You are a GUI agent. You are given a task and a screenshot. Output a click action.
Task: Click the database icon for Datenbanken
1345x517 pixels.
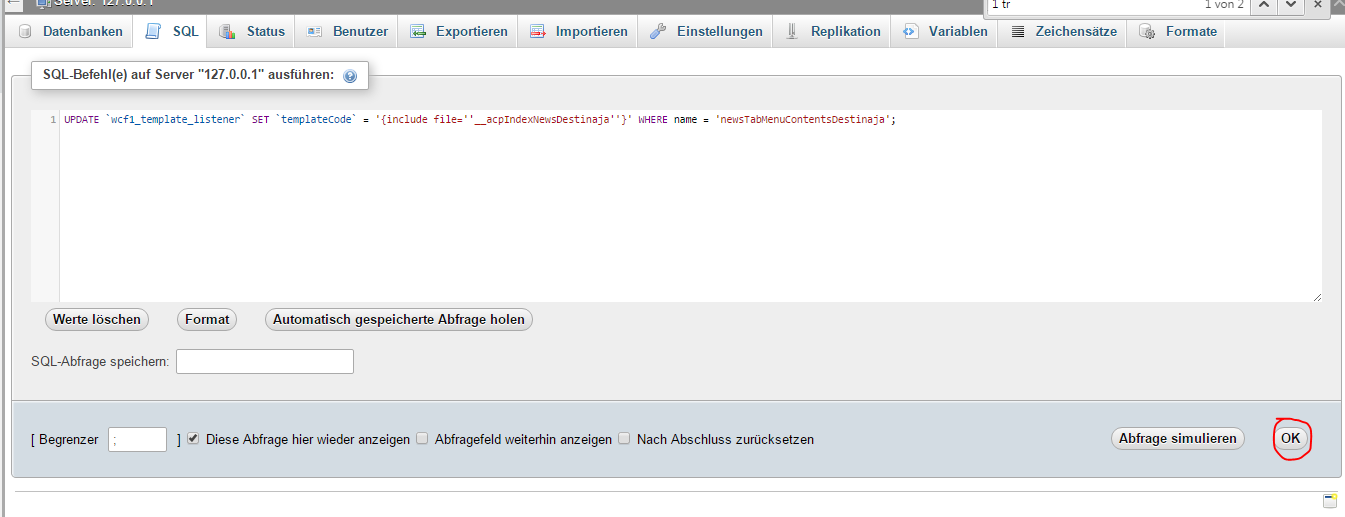(x=26, y=31)
